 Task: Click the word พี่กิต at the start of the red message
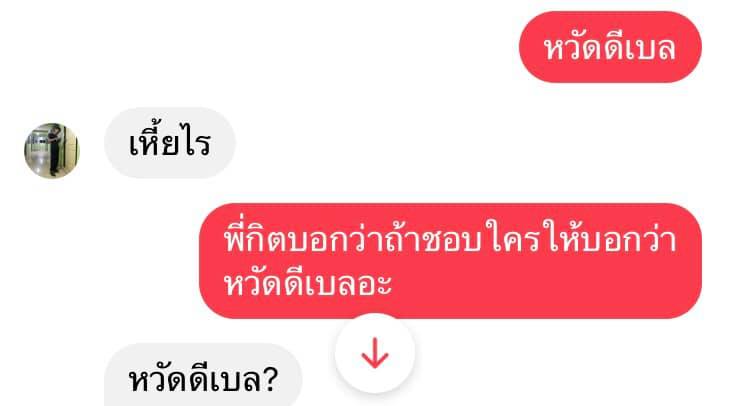click(x=255, y=237)
